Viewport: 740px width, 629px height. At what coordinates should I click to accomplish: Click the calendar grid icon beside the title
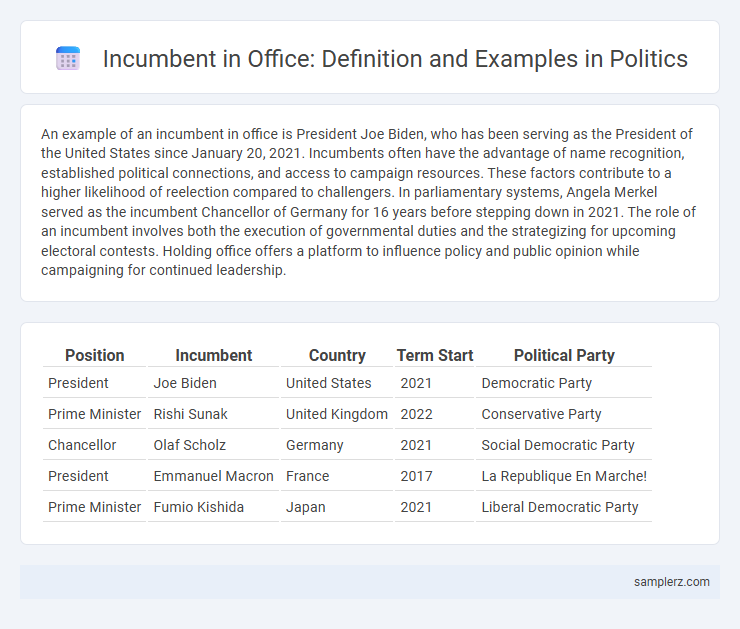pyautogui.click(x=68, y=59)
